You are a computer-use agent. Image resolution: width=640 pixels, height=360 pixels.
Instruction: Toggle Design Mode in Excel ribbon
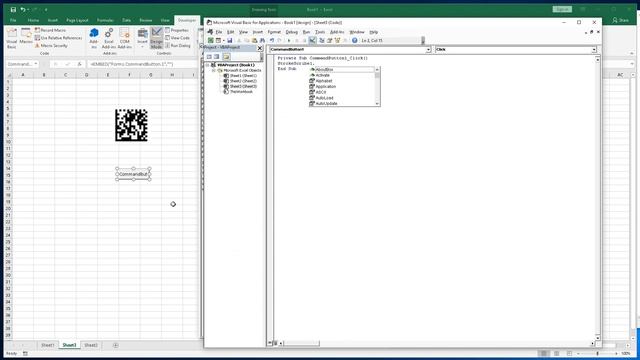156,38
